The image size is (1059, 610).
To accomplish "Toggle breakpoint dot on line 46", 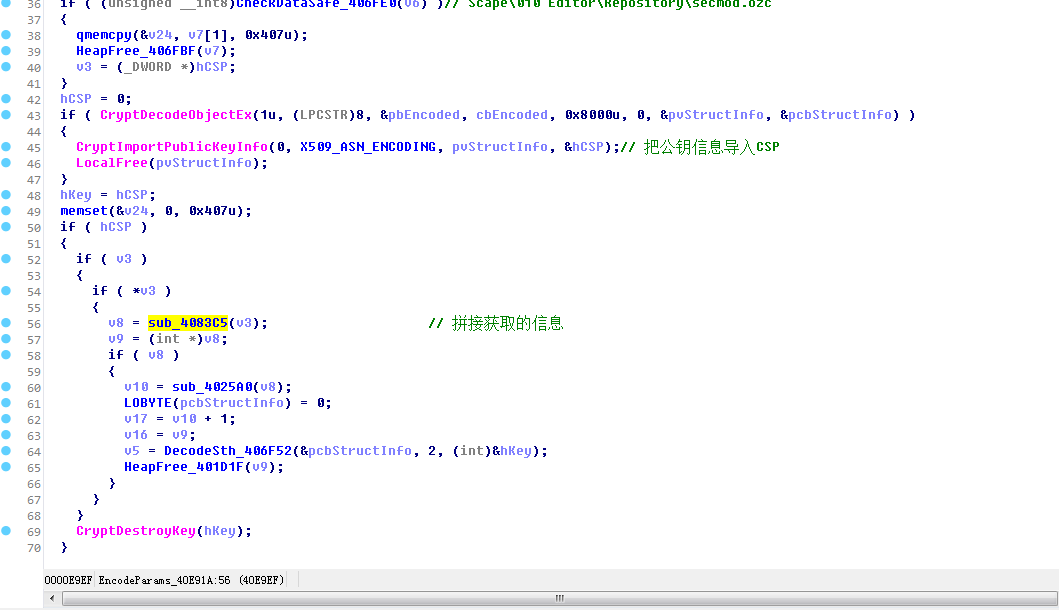I will tap(6, 163).
